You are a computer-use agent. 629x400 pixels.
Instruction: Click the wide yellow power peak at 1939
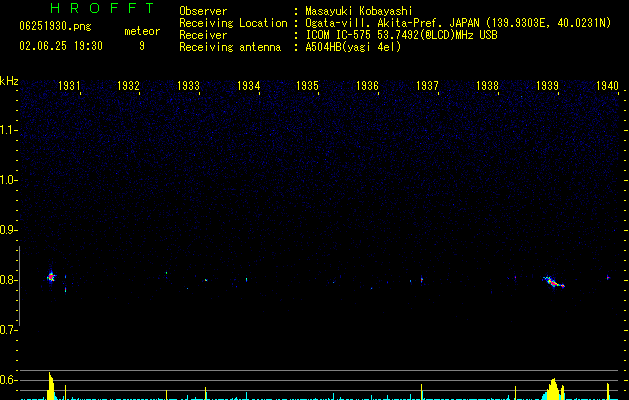(554, 389)
